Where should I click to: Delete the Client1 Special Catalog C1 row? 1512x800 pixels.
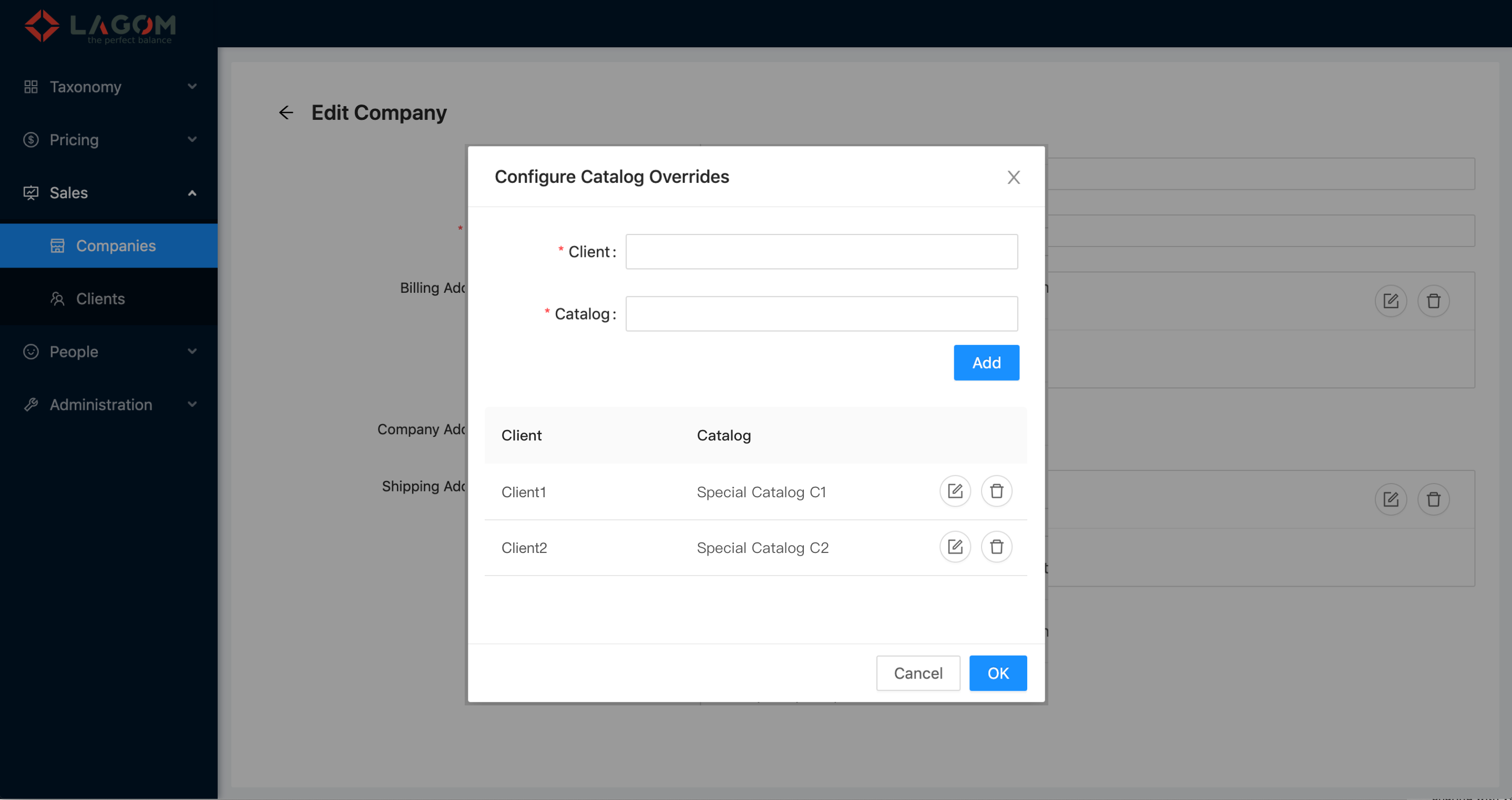[x=996, y=491]
